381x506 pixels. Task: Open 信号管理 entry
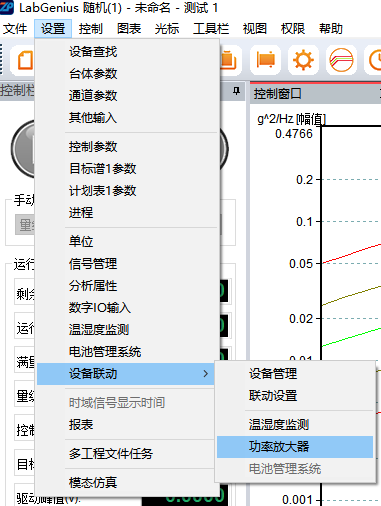tap(127, 264)
